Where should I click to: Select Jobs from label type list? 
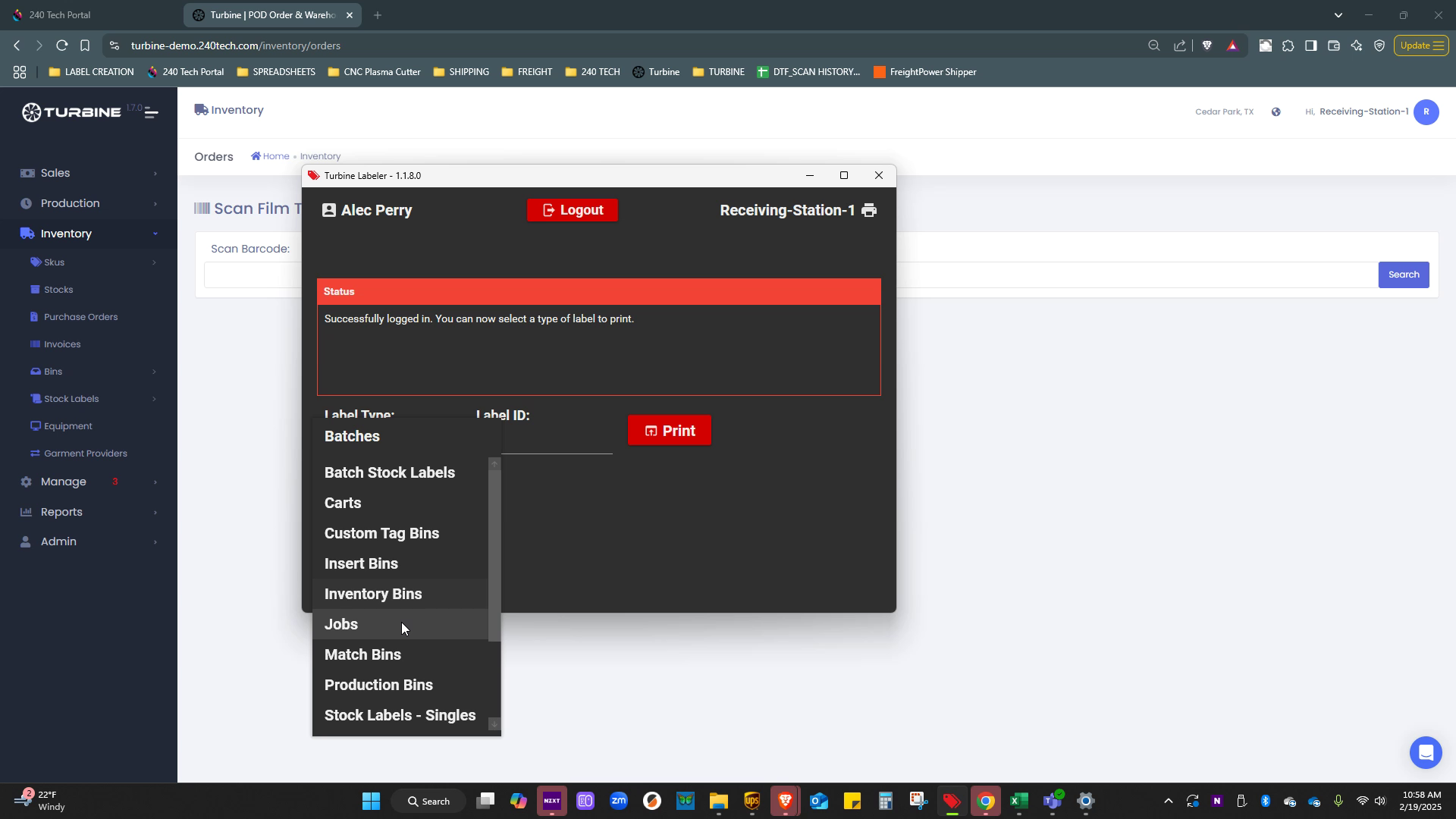pos(341,624)
